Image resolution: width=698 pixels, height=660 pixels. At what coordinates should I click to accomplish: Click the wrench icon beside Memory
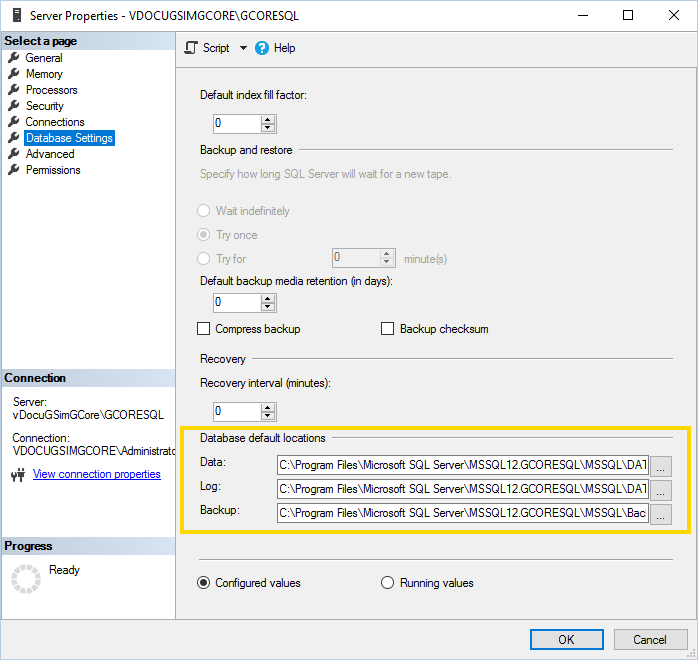(x=14, y=74)
